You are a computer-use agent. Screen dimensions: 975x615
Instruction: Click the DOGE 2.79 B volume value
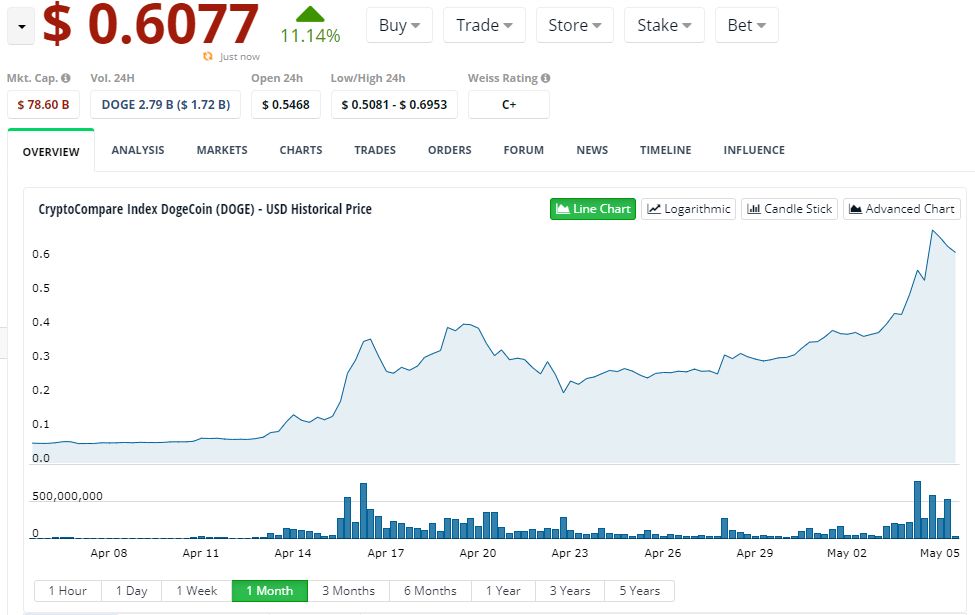point(165,104)
